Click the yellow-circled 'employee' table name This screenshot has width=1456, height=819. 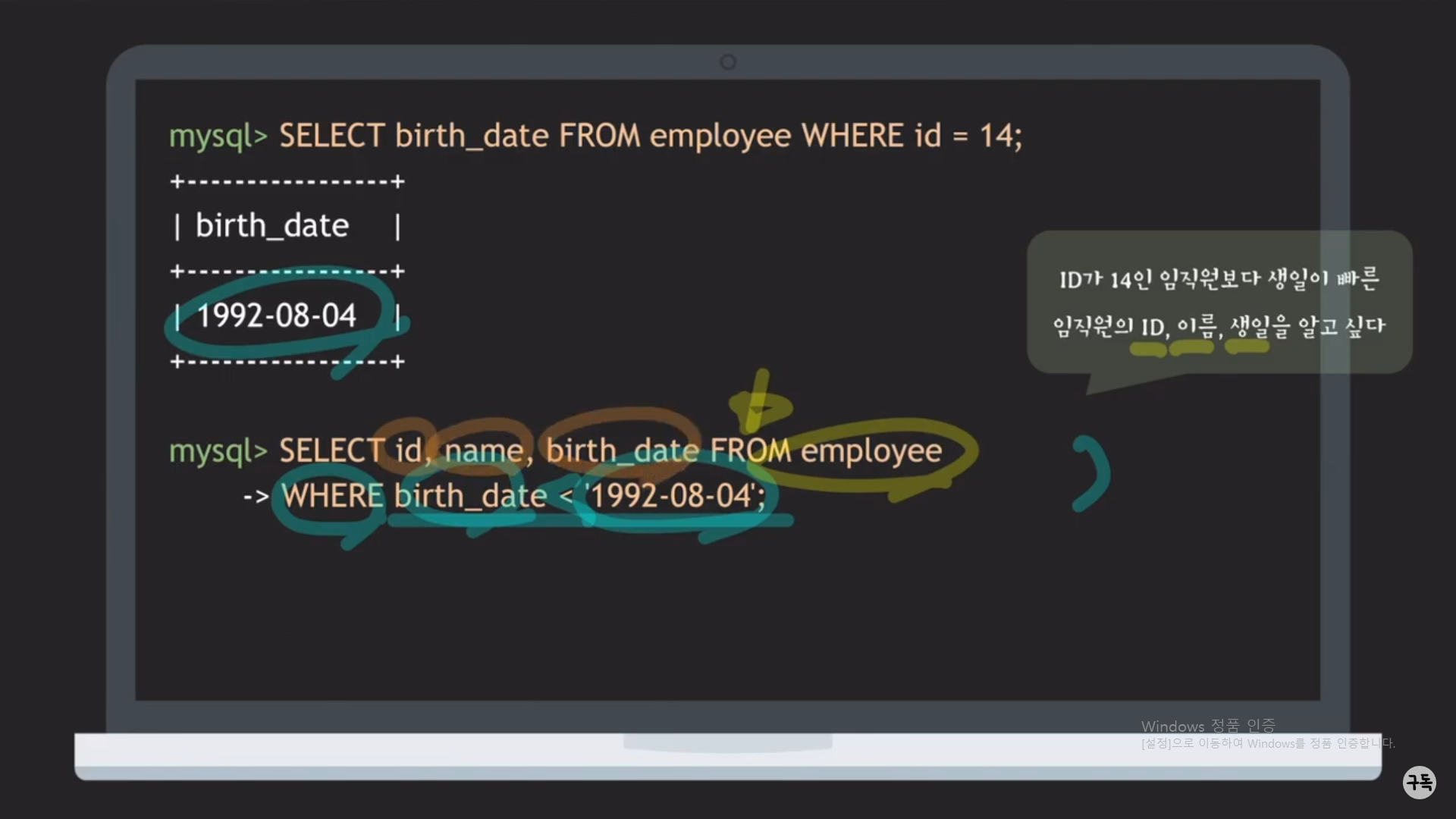pyautogui.click(x=871, y=451)
